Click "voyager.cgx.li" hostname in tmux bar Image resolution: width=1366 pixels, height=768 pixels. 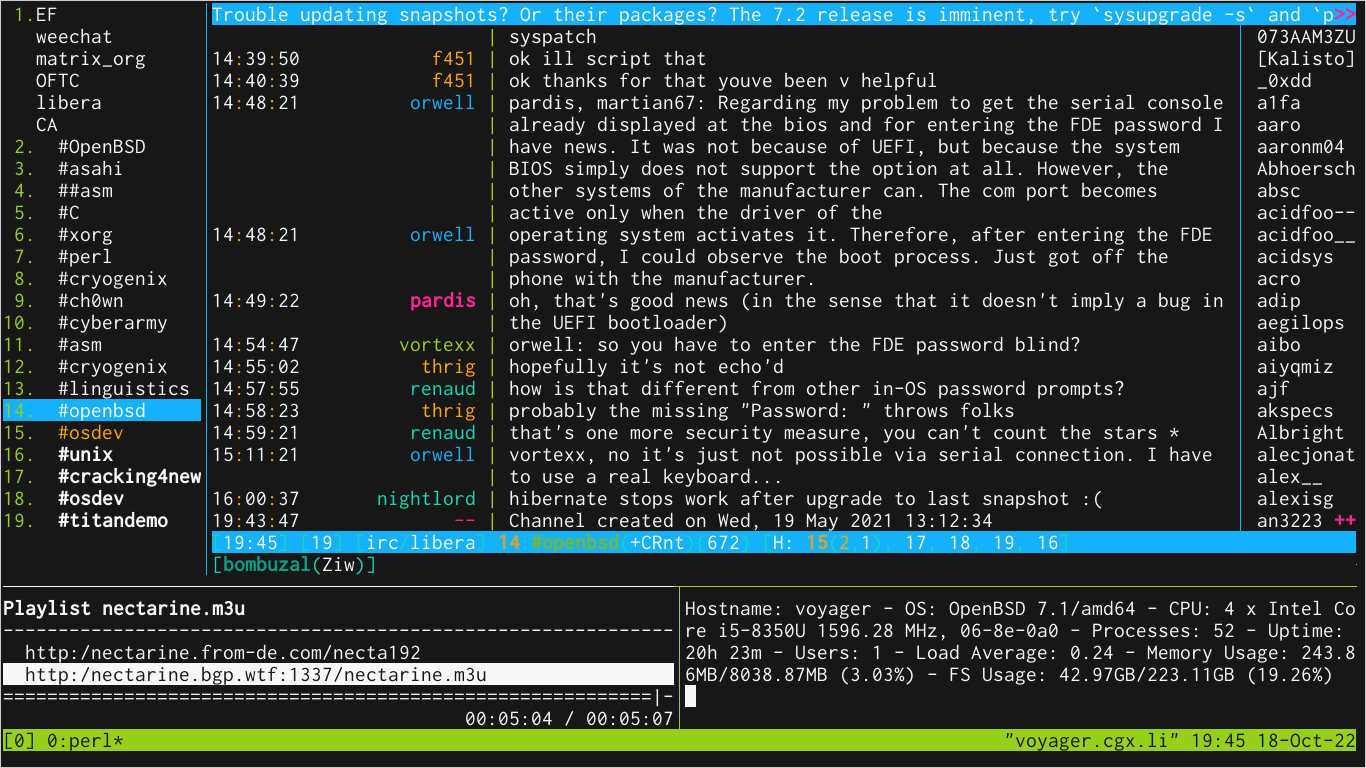tap(1092, 741)
